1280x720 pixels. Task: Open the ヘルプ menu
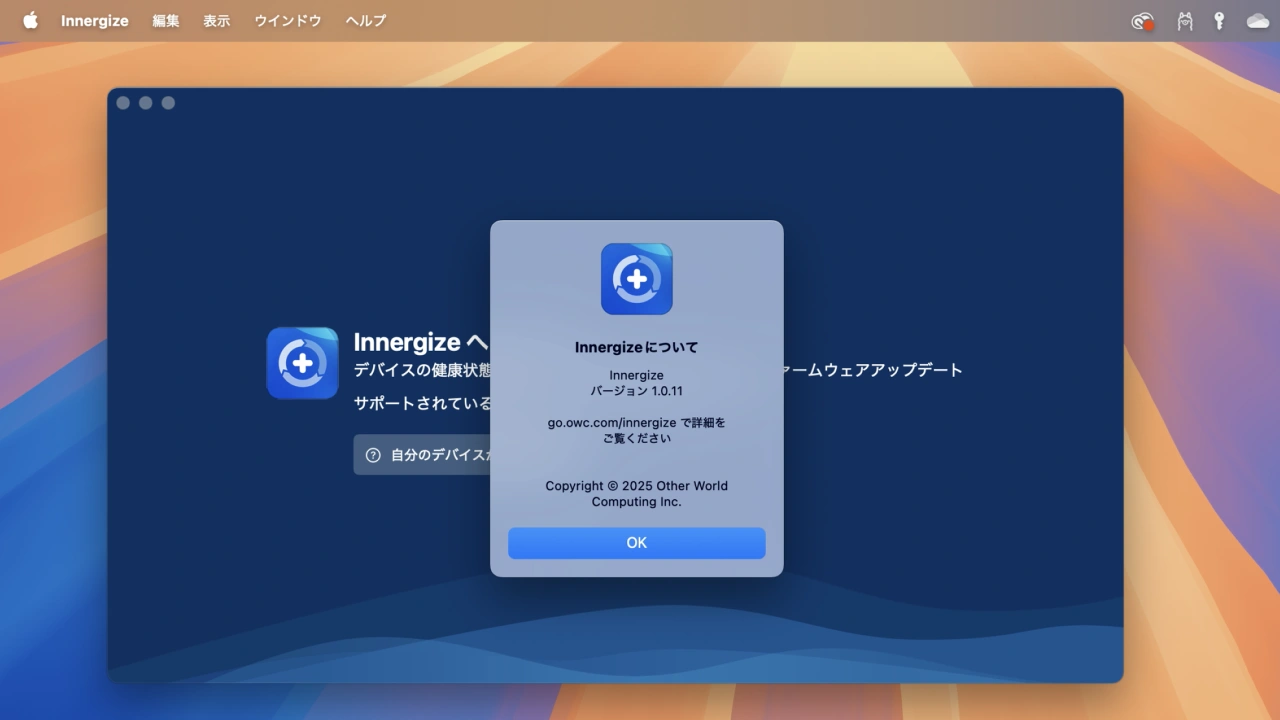[x=365, y=21]
